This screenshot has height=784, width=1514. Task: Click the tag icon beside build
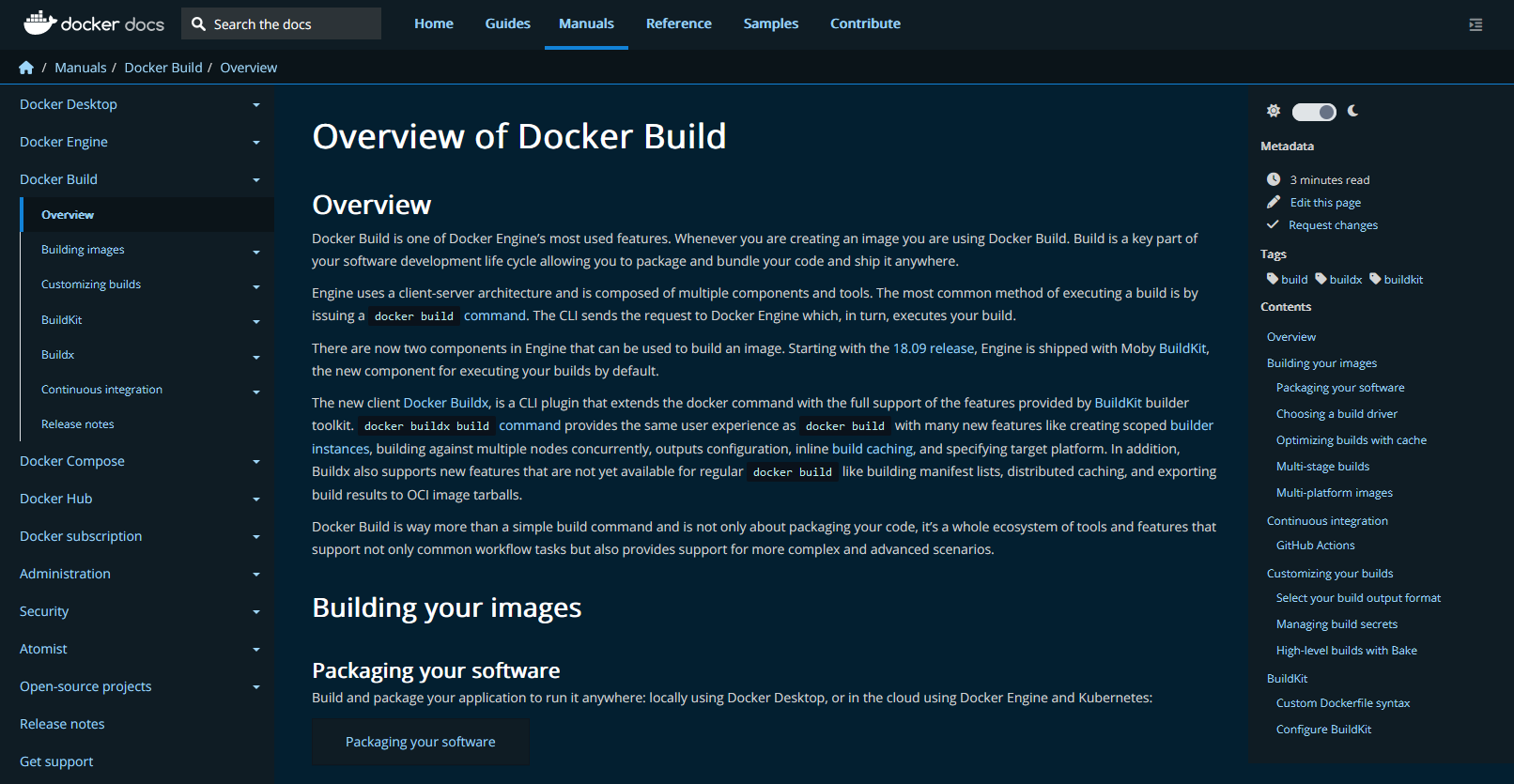(1273, 279)
